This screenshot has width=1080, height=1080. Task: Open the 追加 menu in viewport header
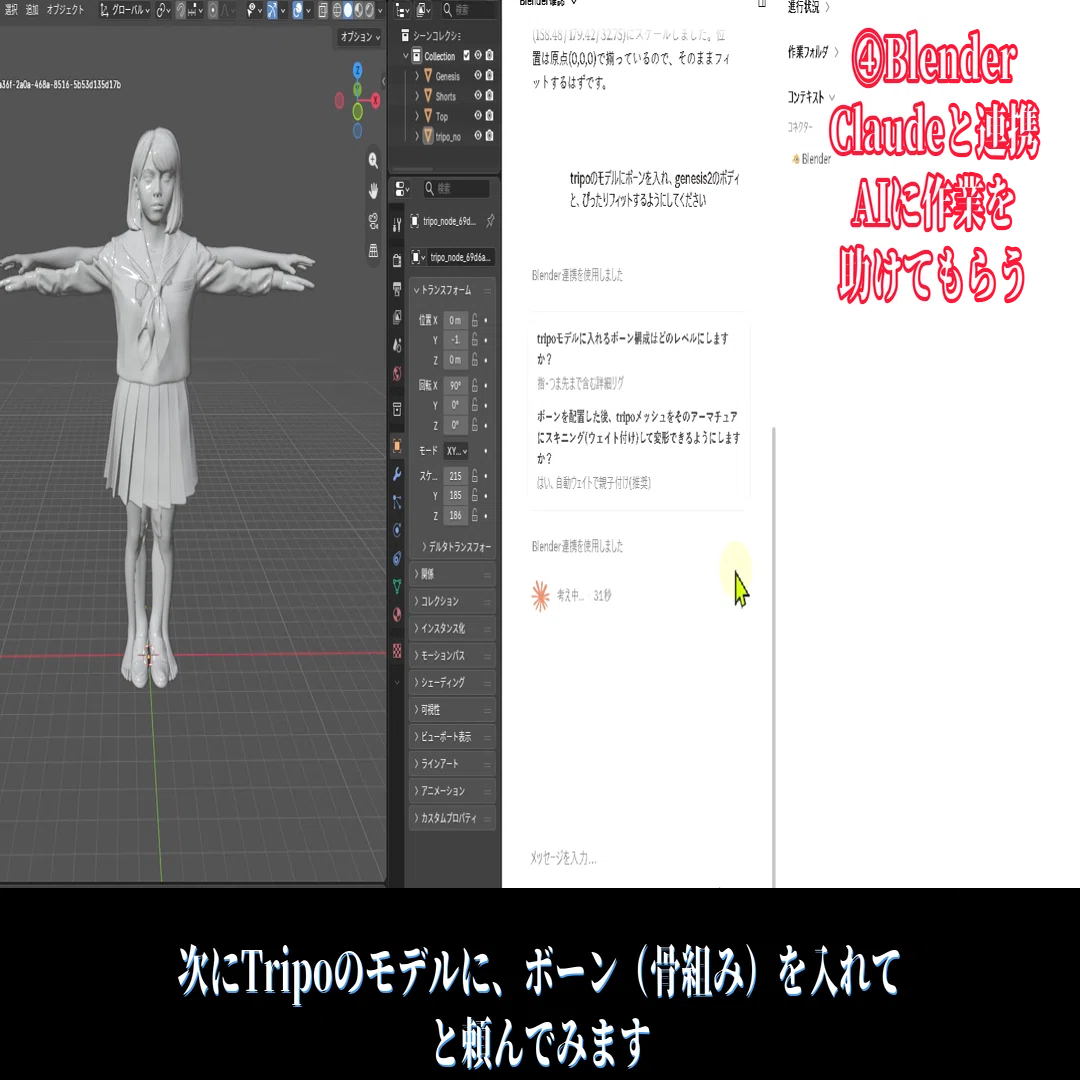32,10
